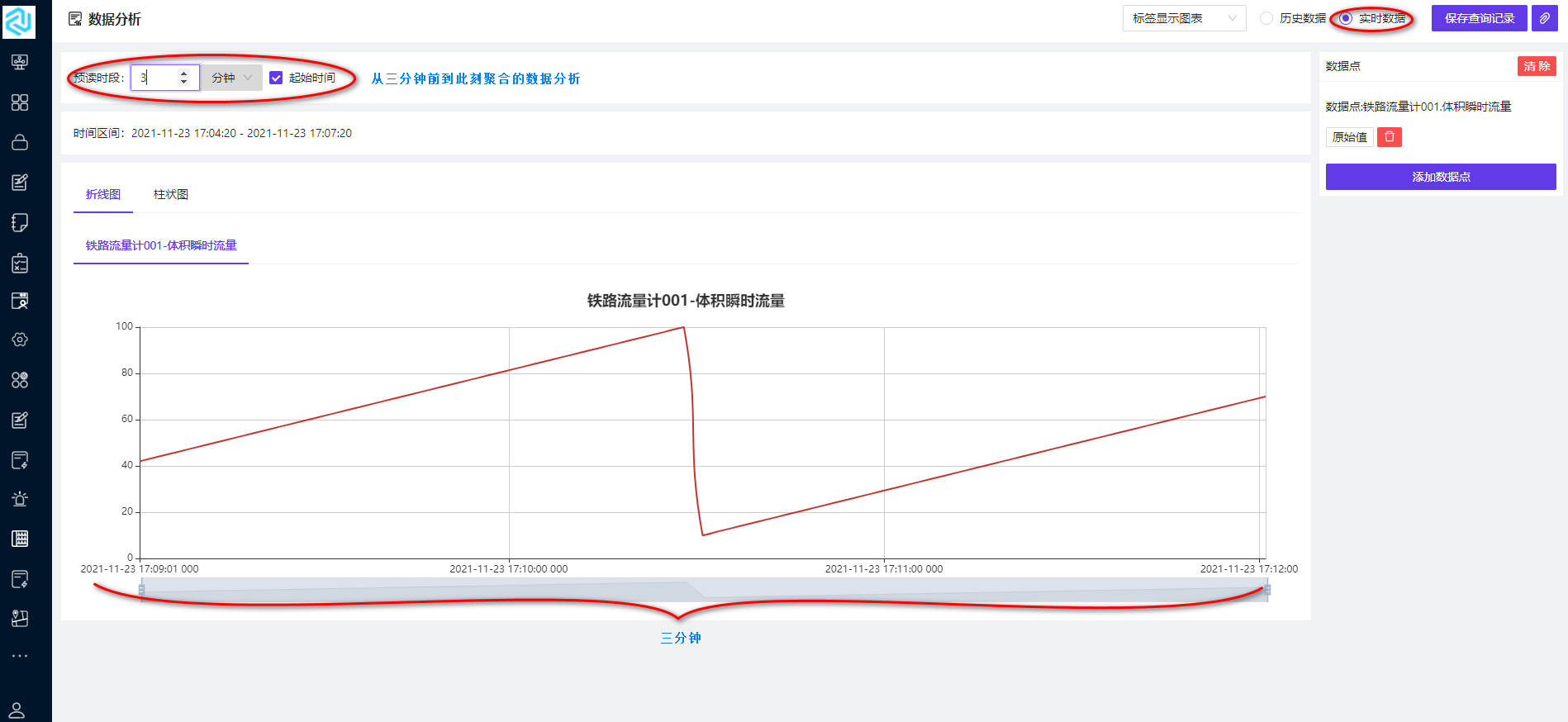This screenshot has width=1568, height=722.
Task: Decrease 预读时段 with the down stepper arrow
Action: click(183, 82)
